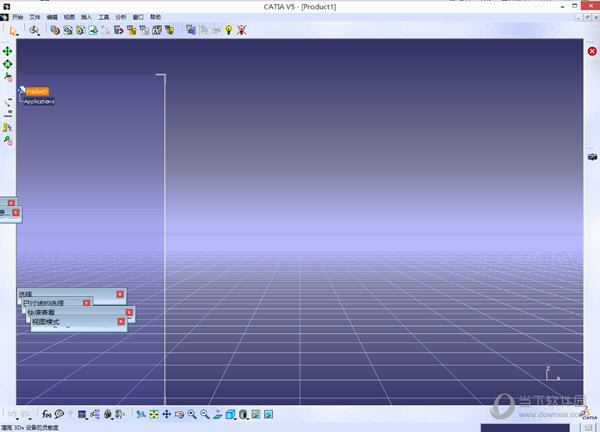The height and width of the screenshot is (432, 600).
Task: Open the 分析 (Analyze) menu
Action: coord(121,17)
